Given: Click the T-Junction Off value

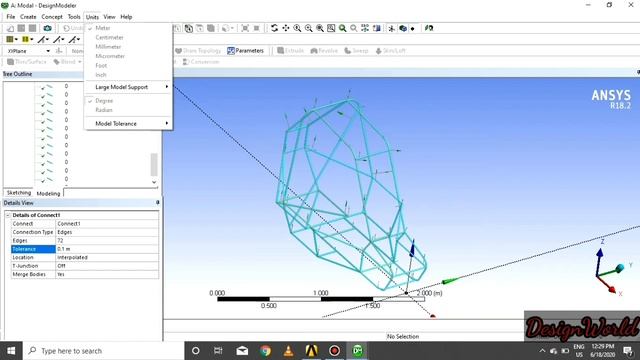Looking at the screenshot, I should pos(107,266).
